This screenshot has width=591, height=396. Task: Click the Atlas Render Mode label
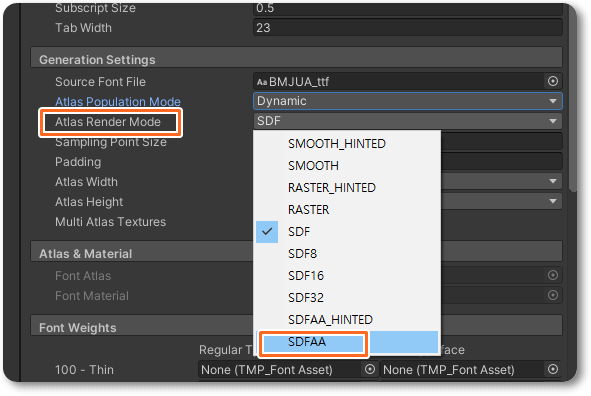click(108, 122)
